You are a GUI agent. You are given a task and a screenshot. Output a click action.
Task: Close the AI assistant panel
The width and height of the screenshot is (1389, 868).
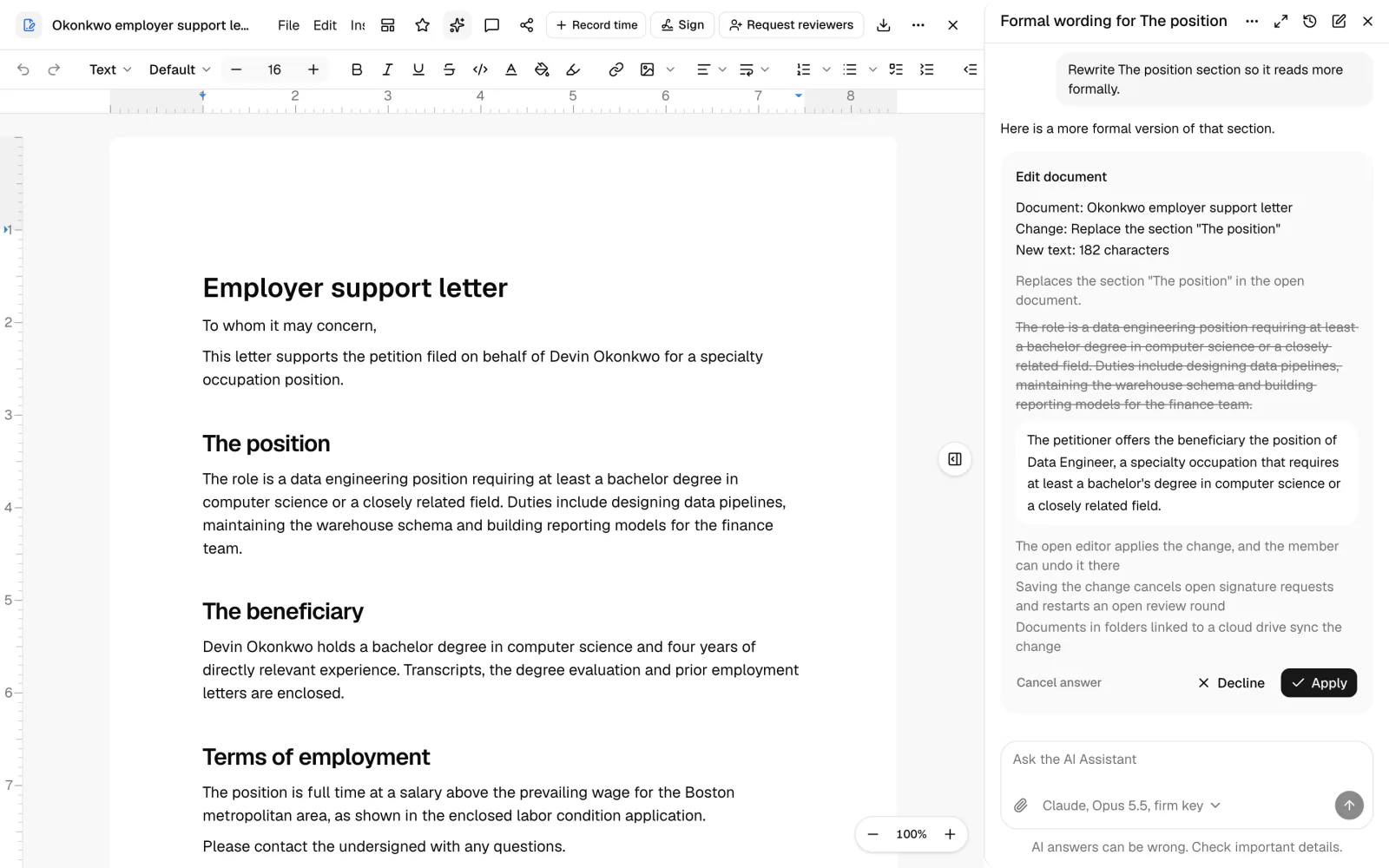(x=1368, y=21)
